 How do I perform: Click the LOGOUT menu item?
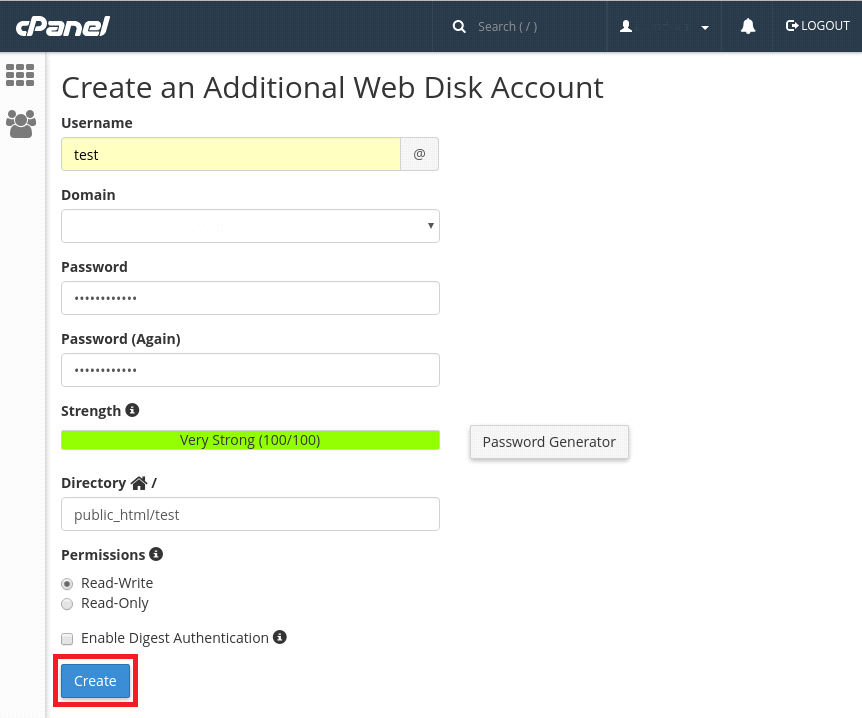click(817, 26)
